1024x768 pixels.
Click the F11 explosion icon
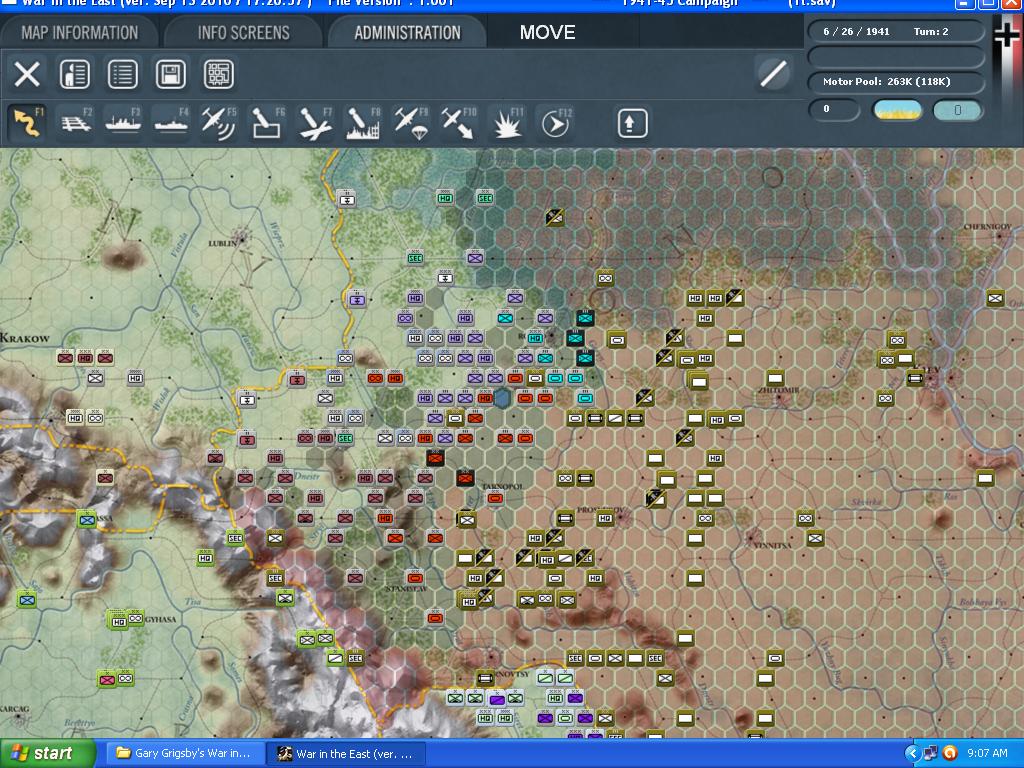(507, 123)
